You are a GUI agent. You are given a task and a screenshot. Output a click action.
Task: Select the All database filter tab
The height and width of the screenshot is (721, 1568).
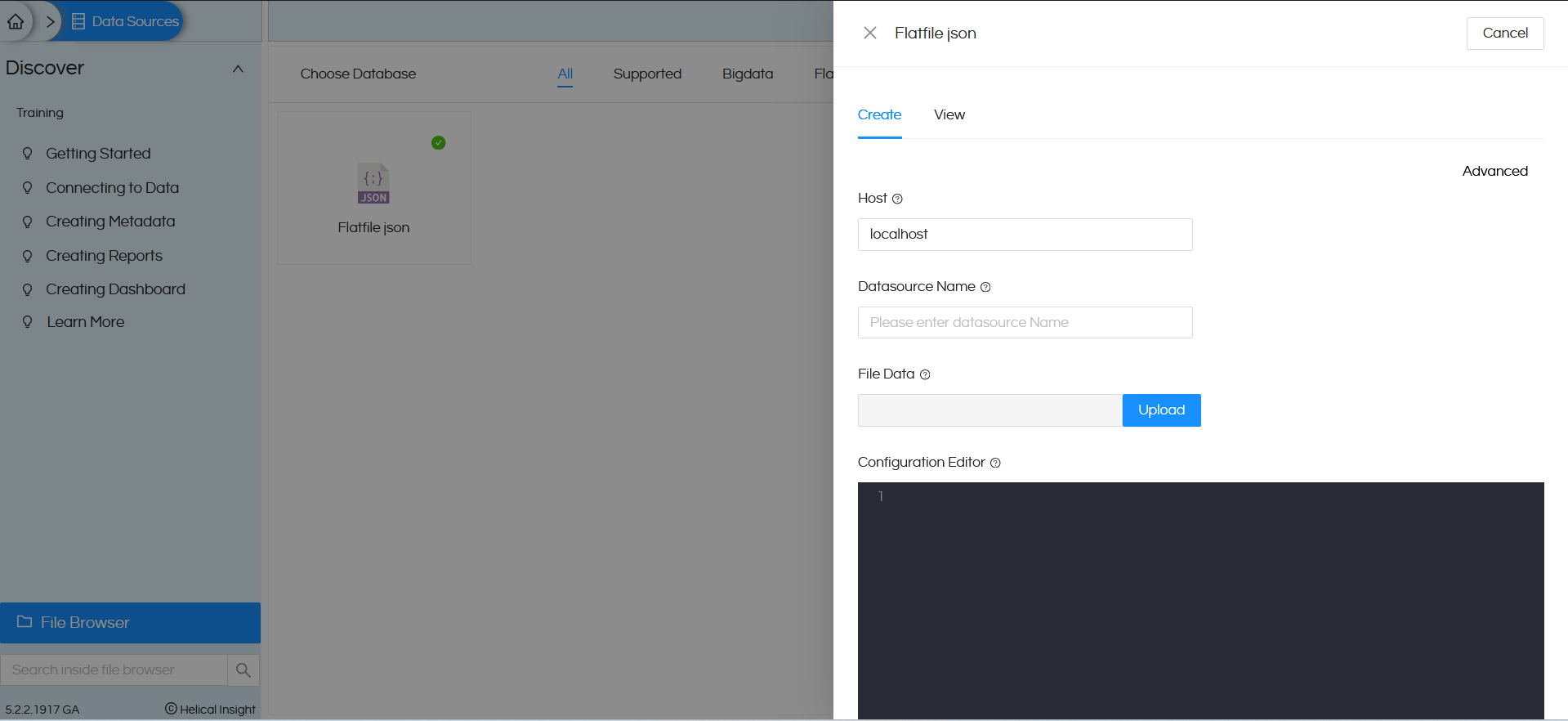pyautogui.click(x=565, y=74)
